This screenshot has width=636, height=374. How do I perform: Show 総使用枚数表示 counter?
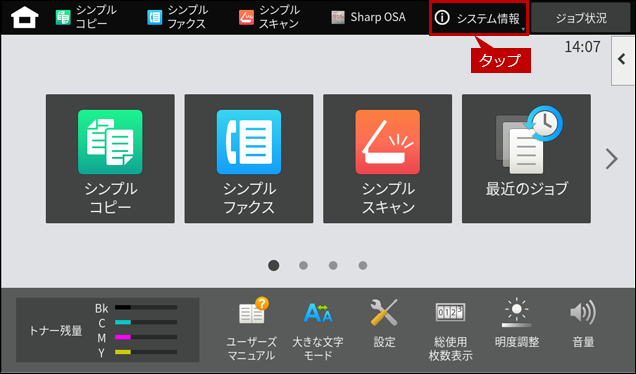click(450, 330)
